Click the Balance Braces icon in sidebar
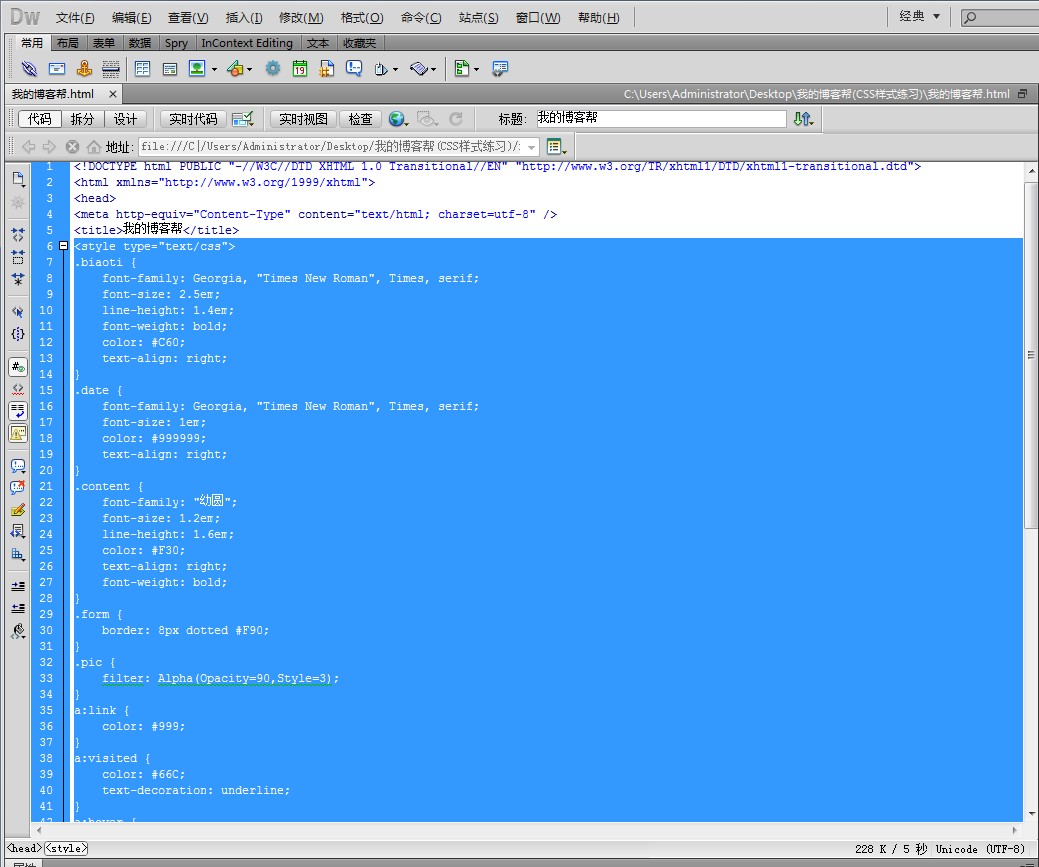This screenshot has height=867, width=1039. pyautogui.click(x=18, y=334)
